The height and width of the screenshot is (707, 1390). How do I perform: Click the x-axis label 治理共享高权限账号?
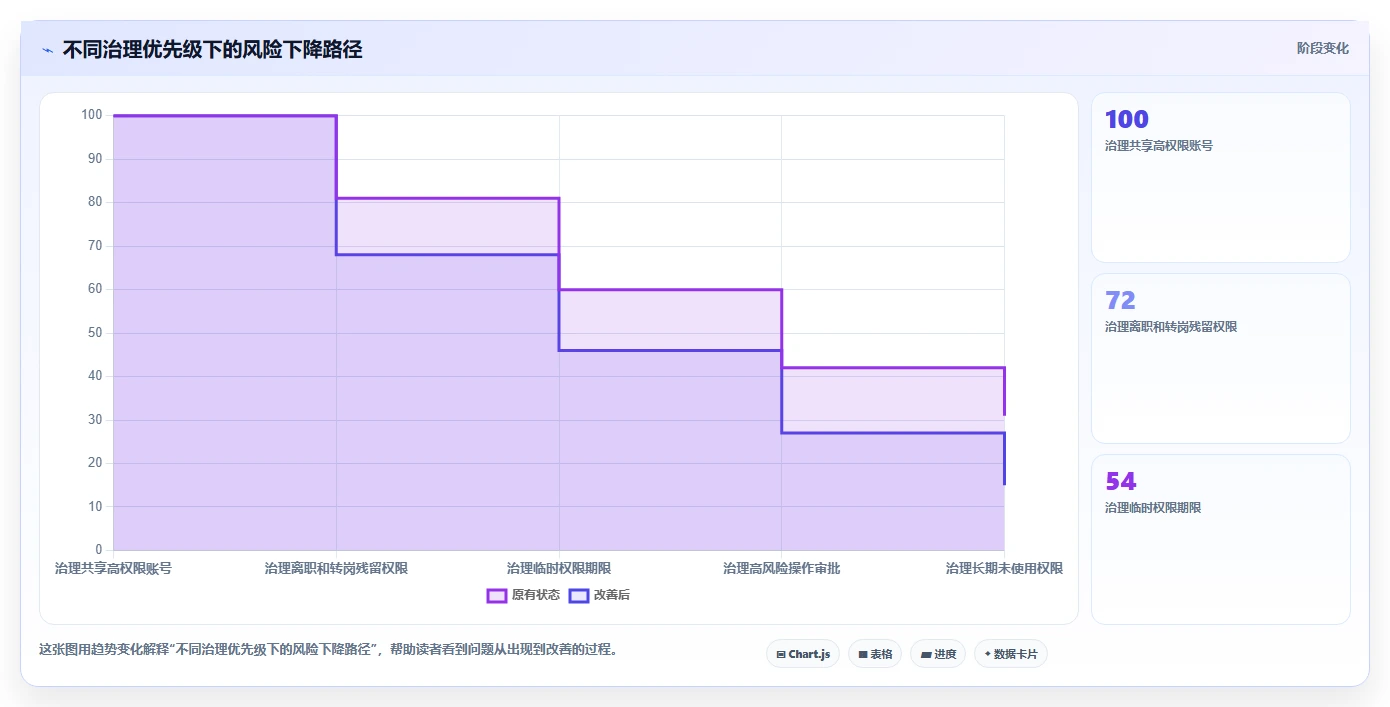pyautogui.click(x=113, y=568)
